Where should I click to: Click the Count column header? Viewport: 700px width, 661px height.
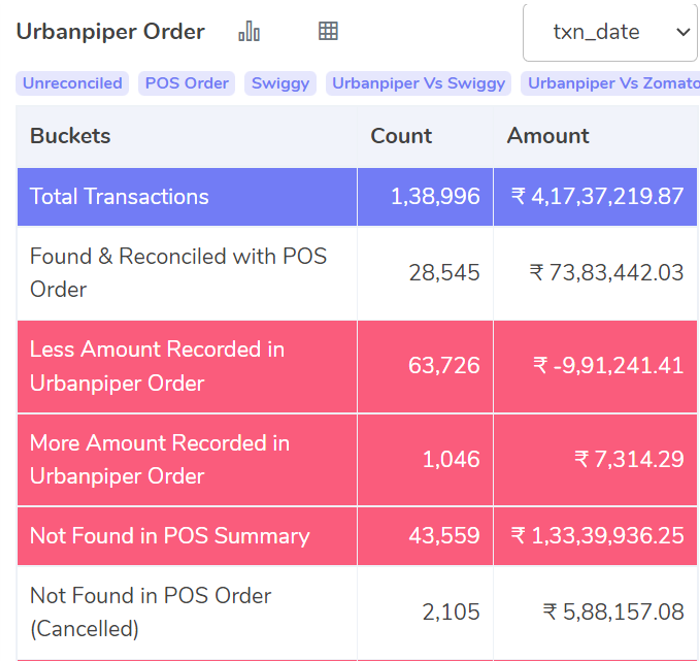[401, 136]
